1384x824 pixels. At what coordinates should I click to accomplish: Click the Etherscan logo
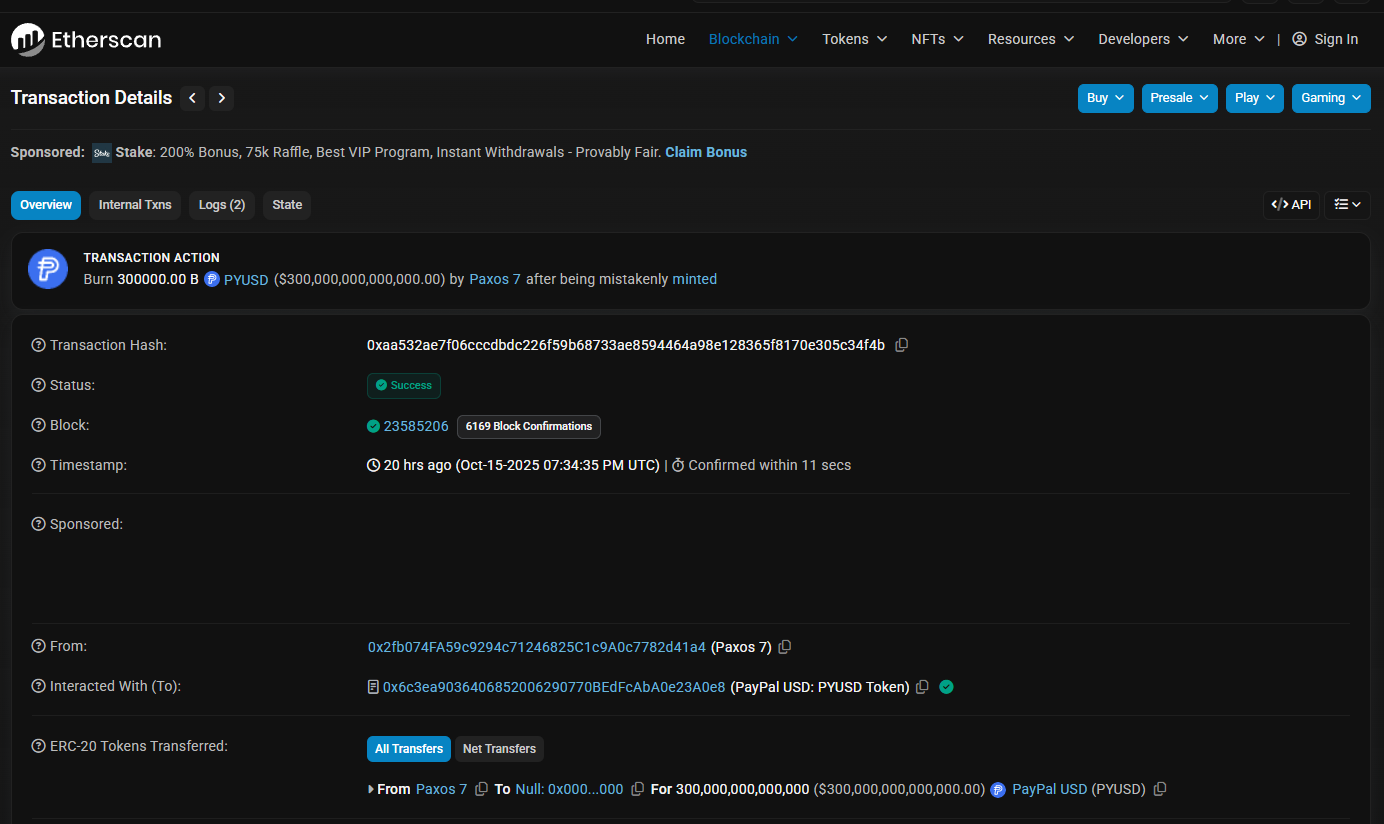click(x=86, y=40)
